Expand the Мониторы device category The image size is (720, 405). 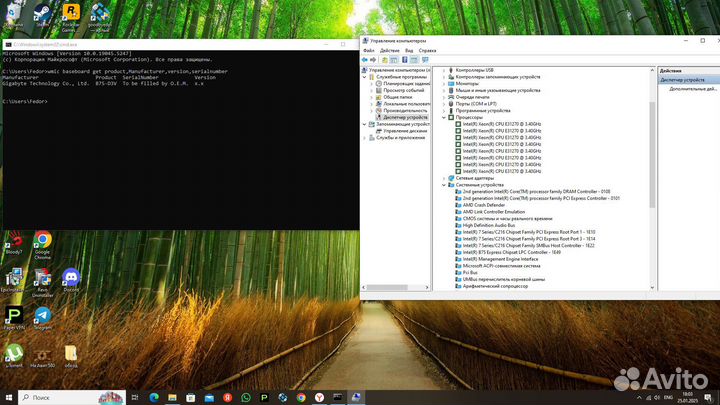444,83
